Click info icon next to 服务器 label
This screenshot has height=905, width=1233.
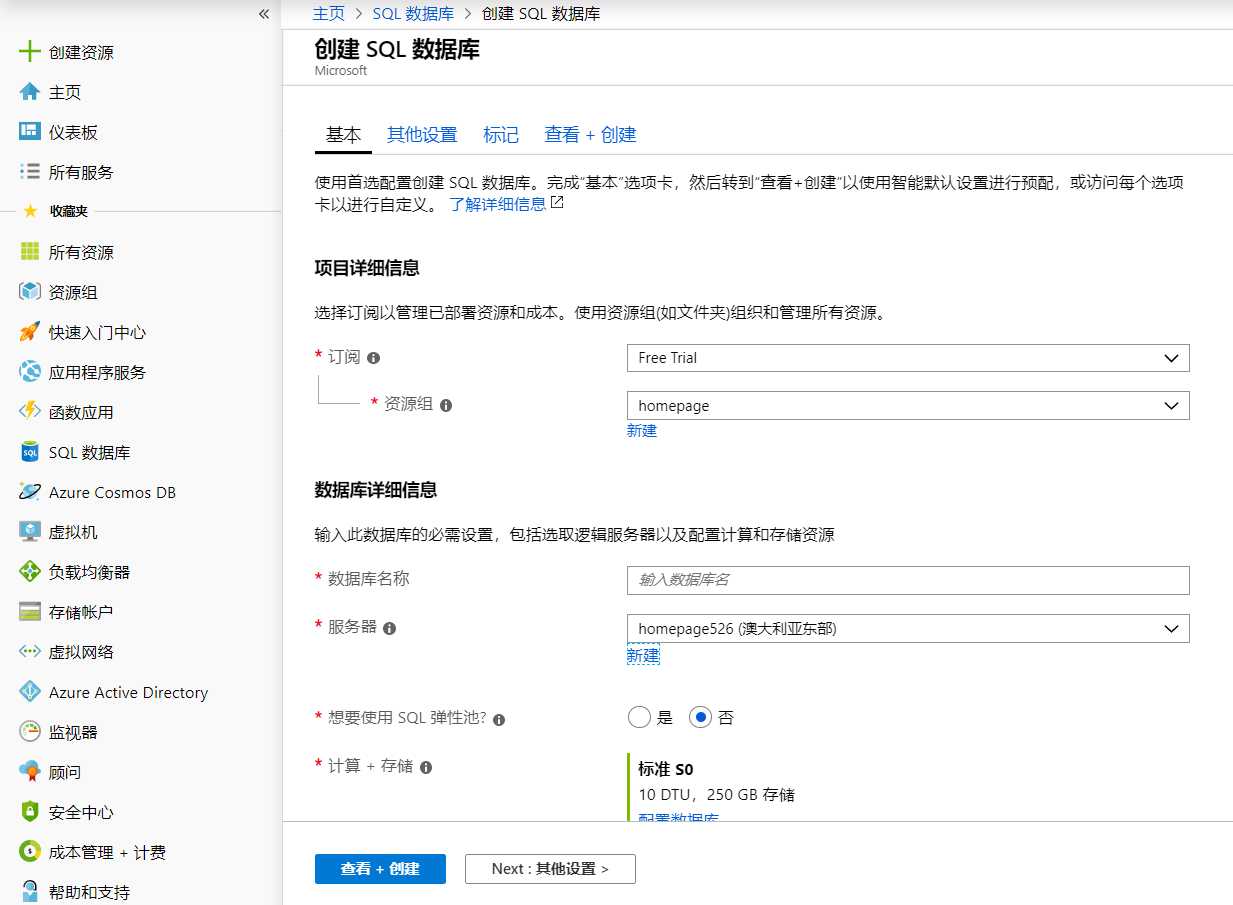coord(390,628)
